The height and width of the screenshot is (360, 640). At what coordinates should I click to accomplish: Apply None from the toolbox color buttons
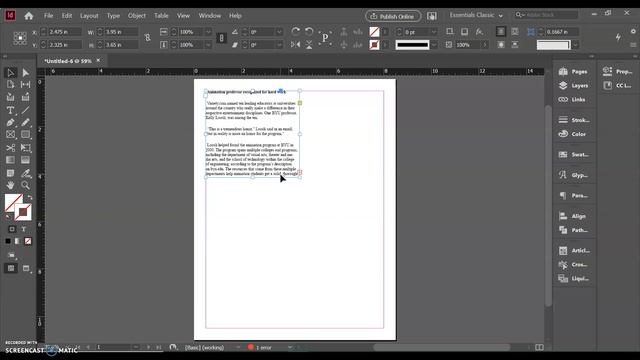click(28, 241)
